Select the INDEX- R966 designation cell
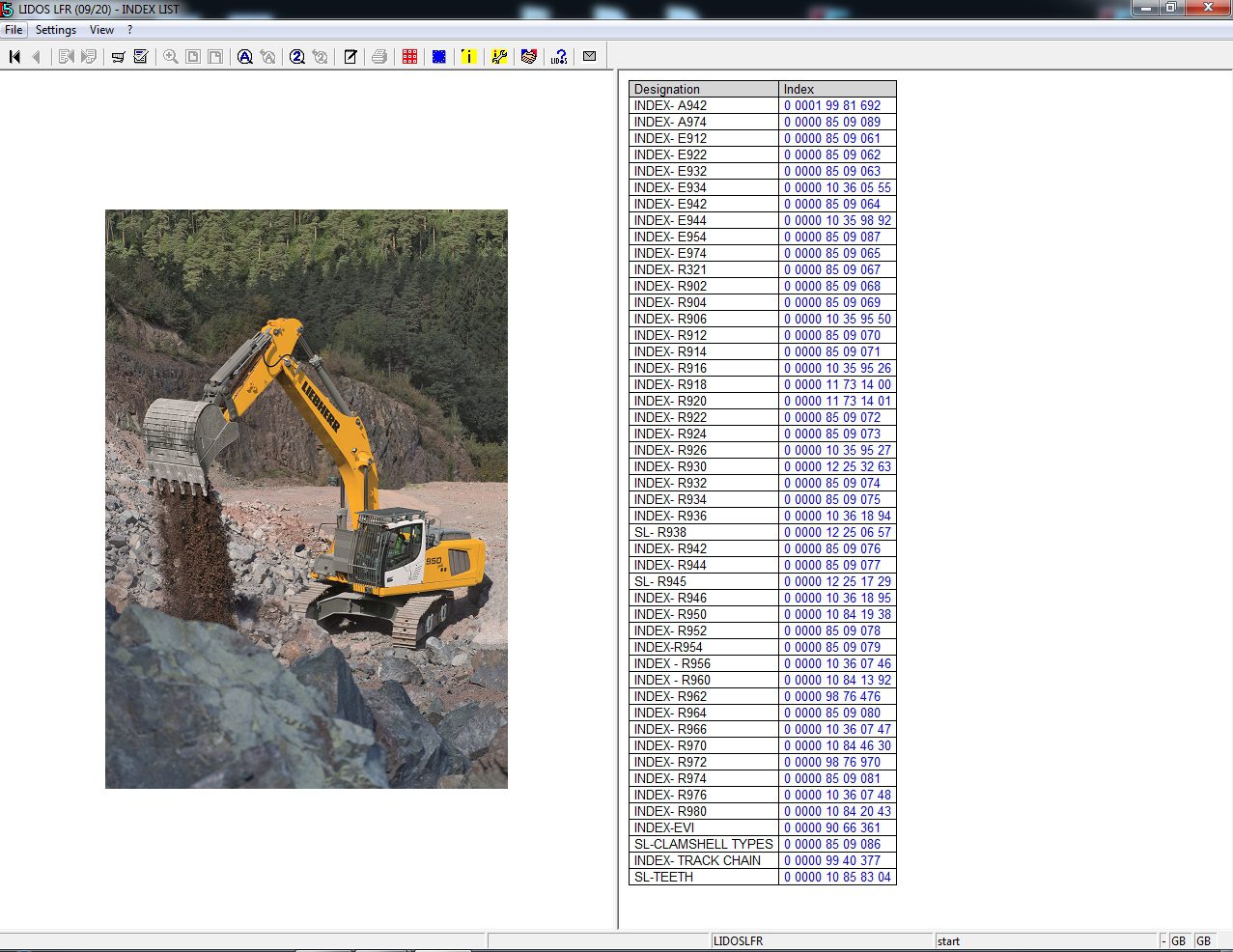The height and width of the screenshot is (952, 1233). [x=704, y=729]
